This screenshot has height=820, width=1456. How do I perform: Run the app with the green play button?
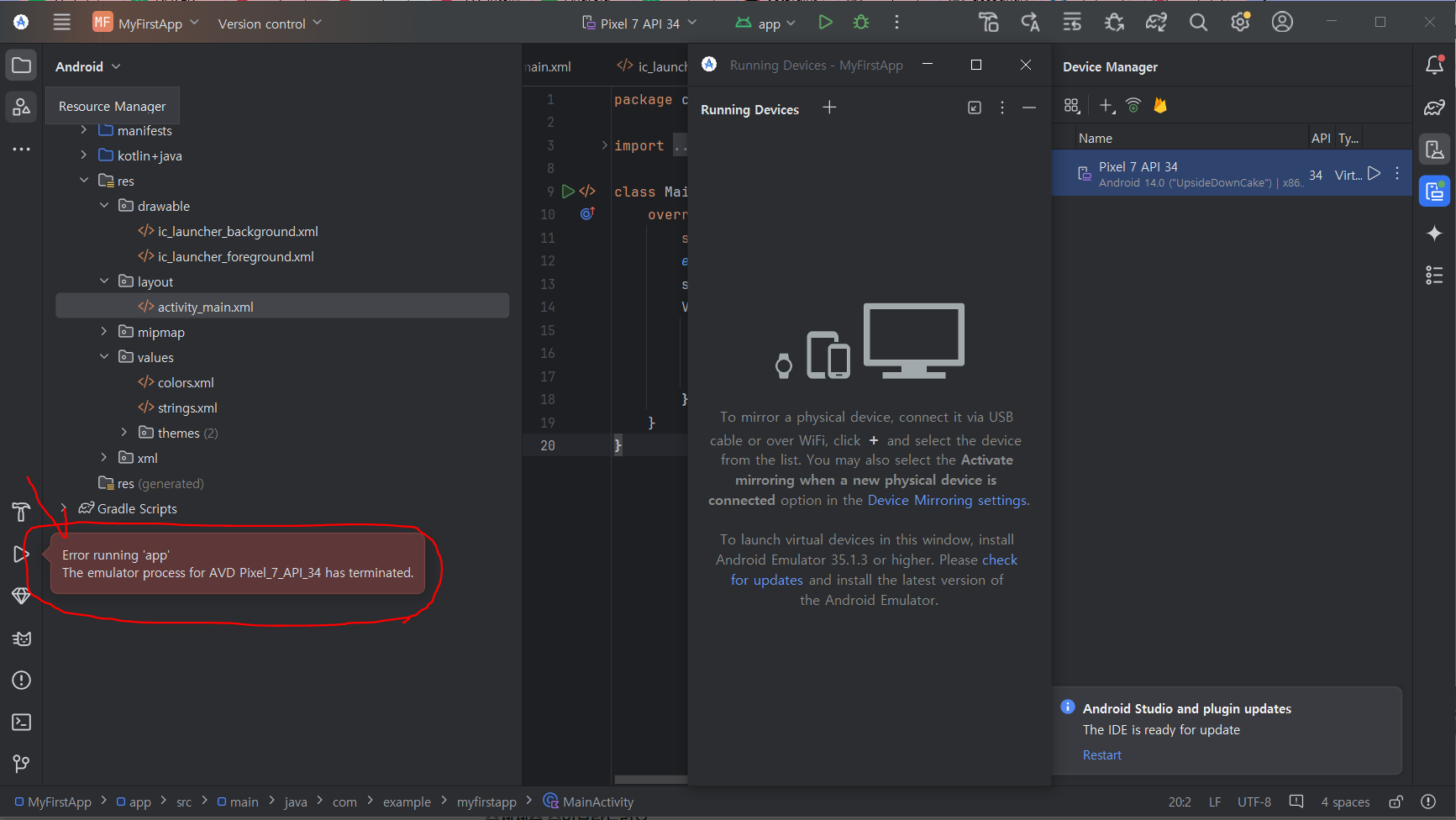point(825,23)
